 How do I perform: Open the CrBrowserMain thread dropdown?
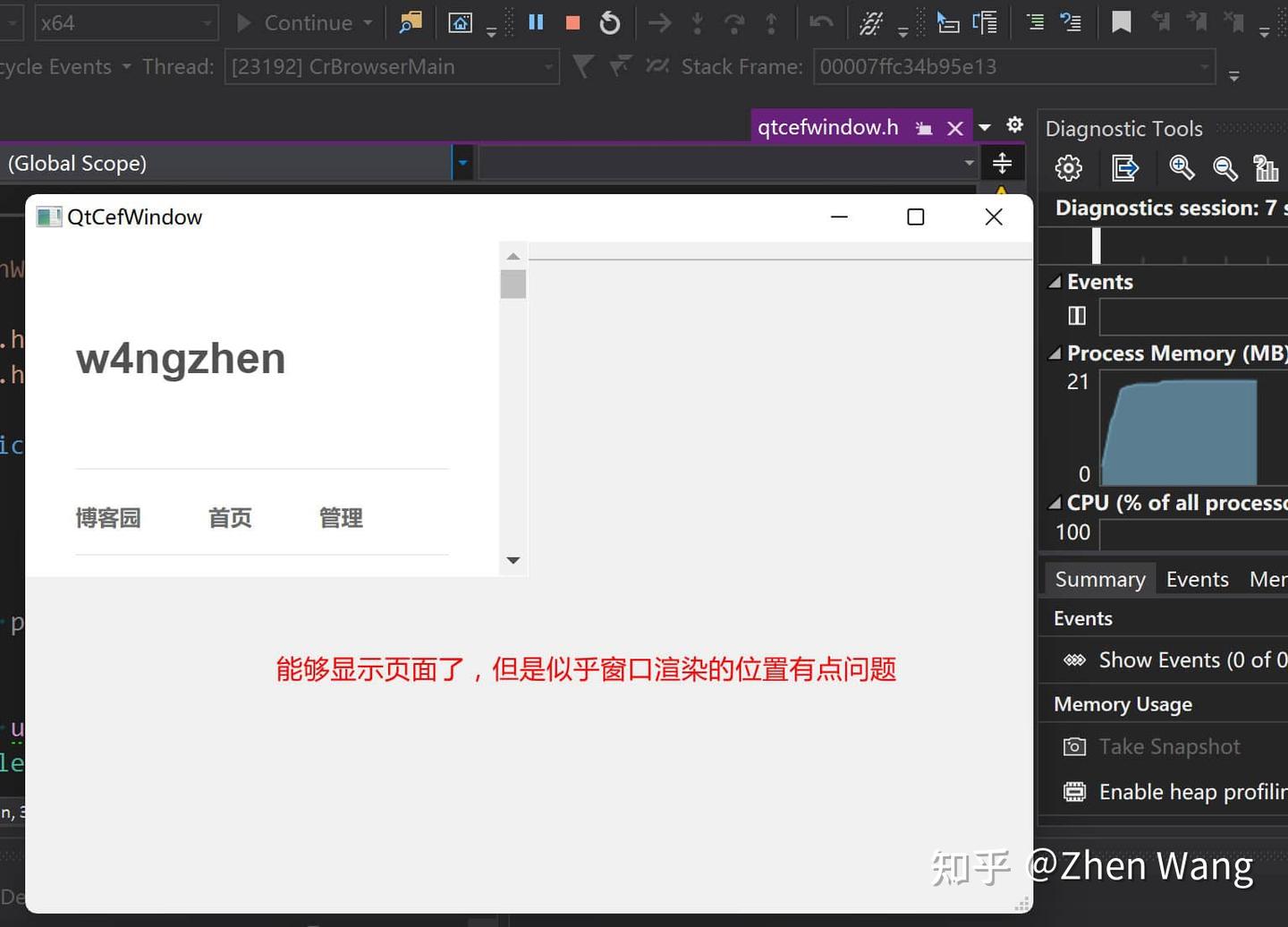549,66
